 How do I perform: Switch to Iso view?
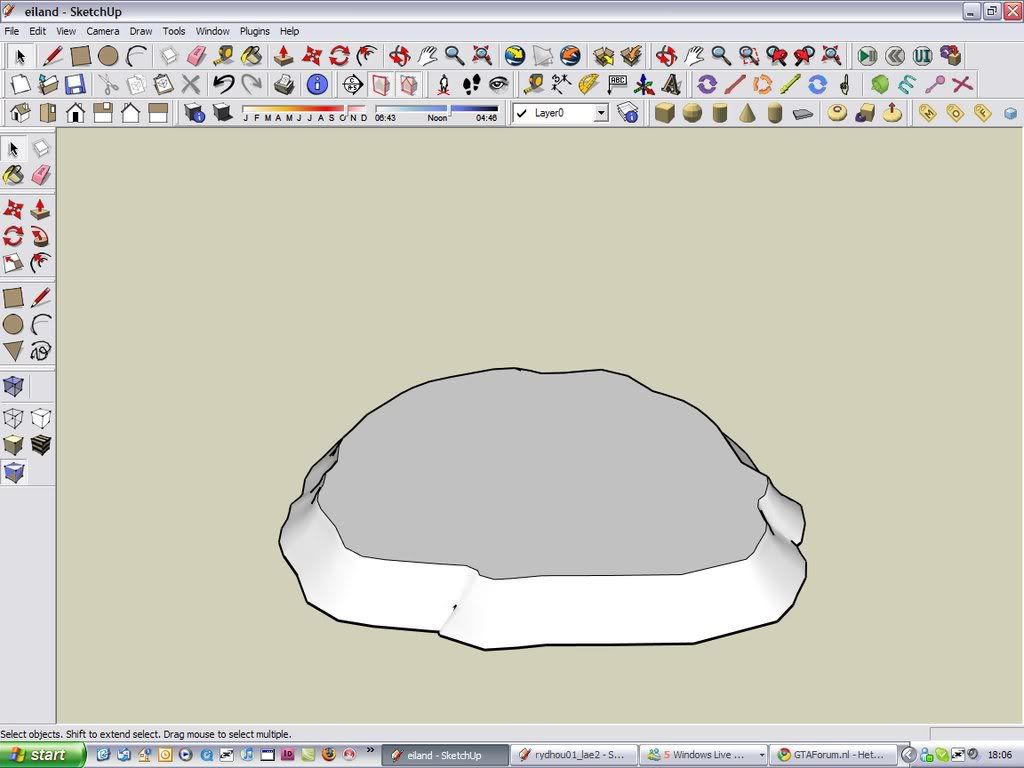[x=20, y=113]
